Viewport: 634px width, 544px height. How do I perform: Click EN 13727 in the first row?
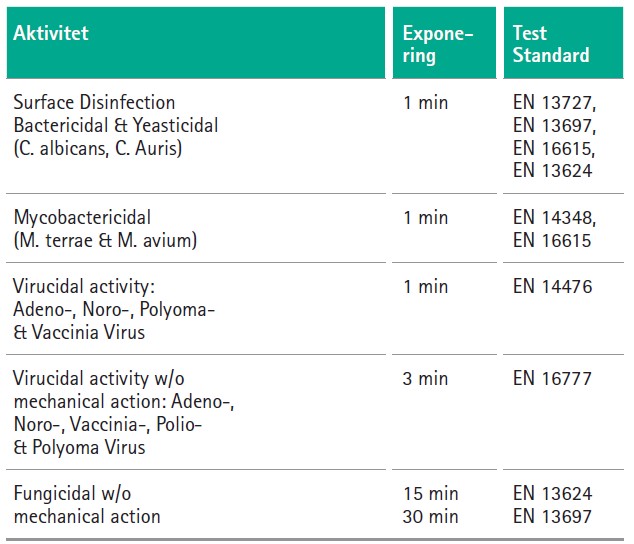click(554, 103)
